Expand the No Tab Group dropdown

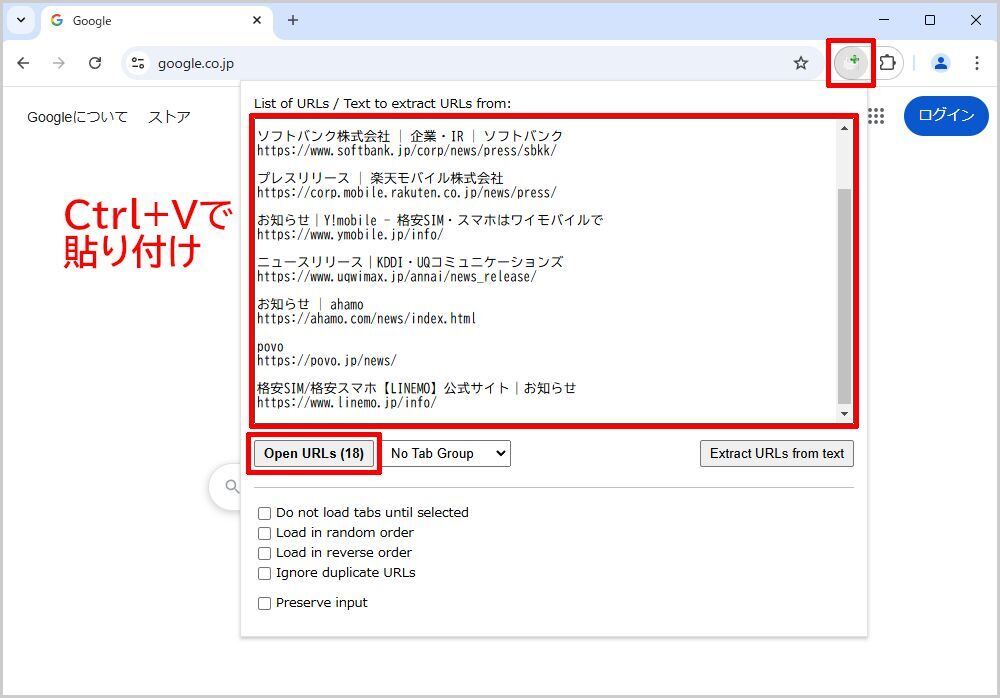(x=446, y=454)
